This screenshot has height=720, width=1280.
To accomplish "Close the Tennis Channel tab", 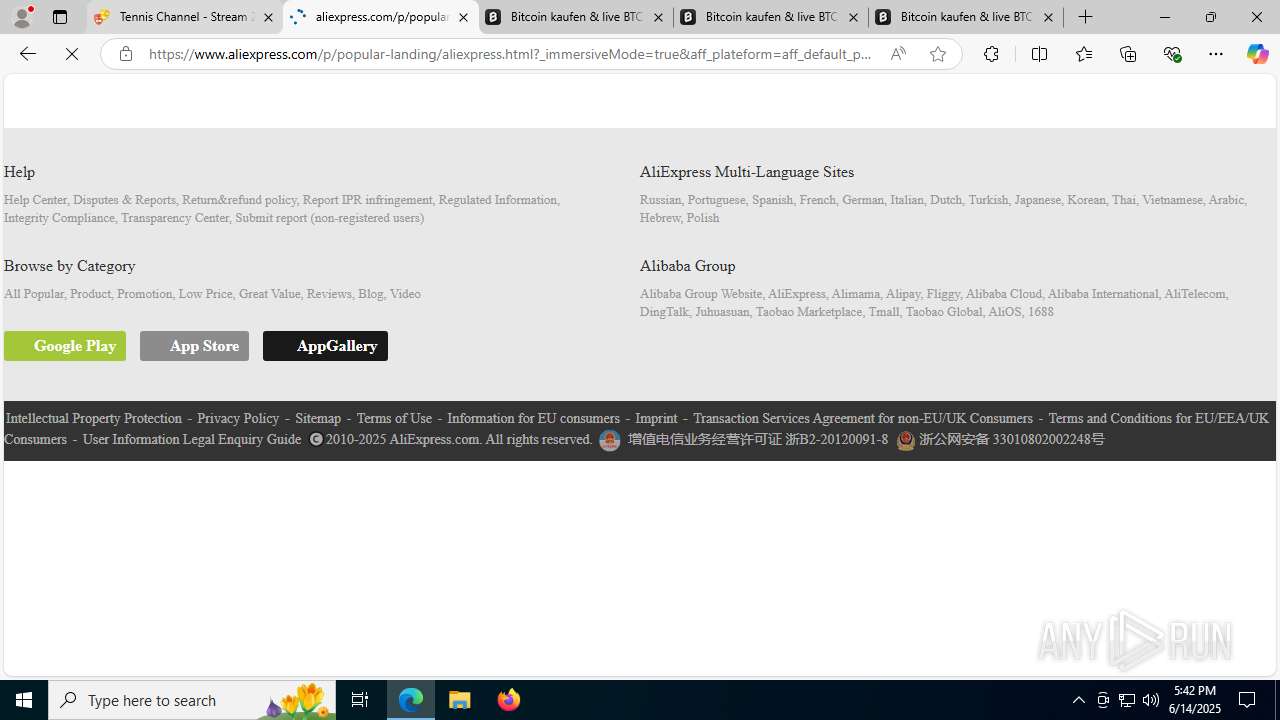I will point(268,17).
